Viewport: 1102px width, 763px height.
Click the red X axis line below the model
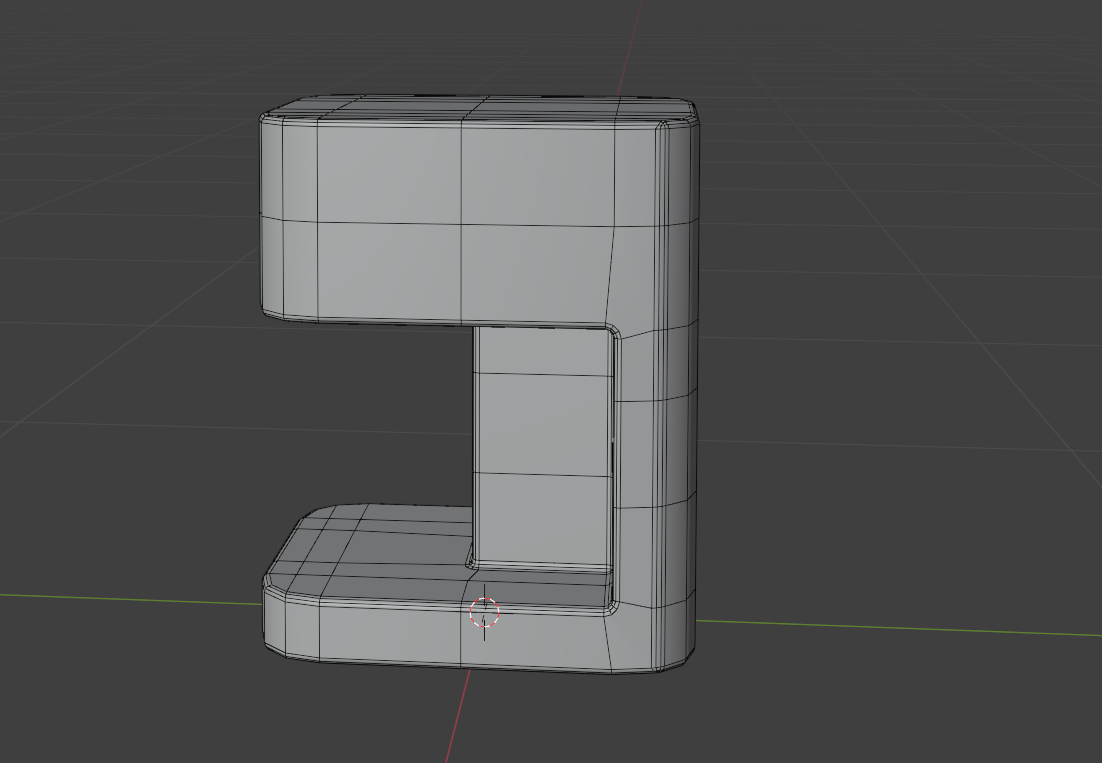tap(458, 715)
